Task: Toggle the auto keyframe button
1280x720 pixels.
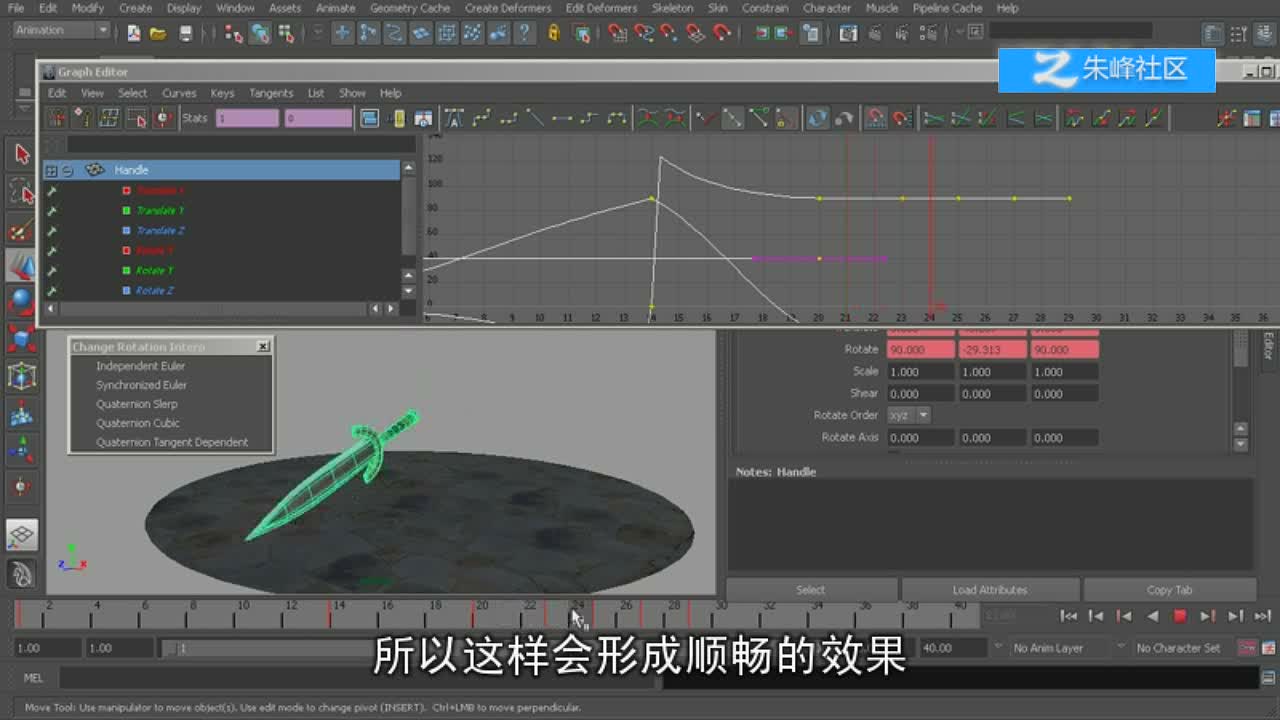Action: [x=1247, y=648]
